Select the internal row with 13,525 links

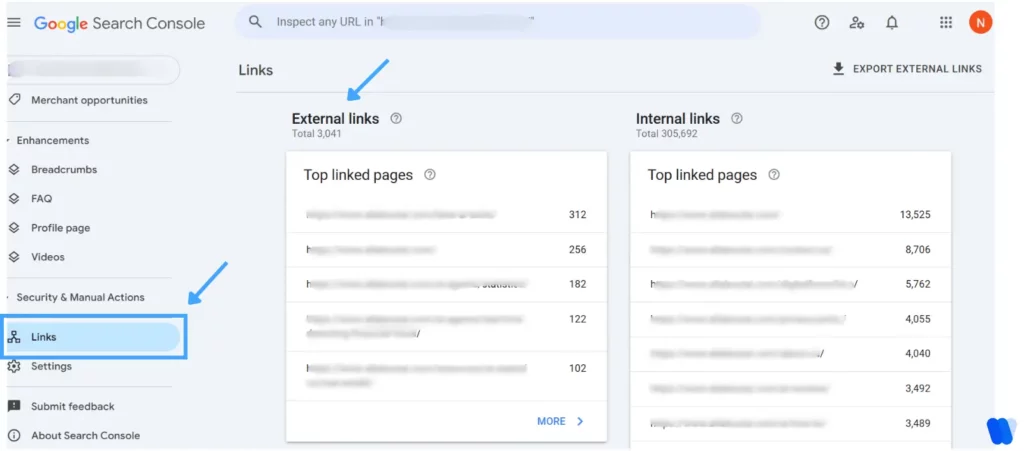[x=790, y=215]
